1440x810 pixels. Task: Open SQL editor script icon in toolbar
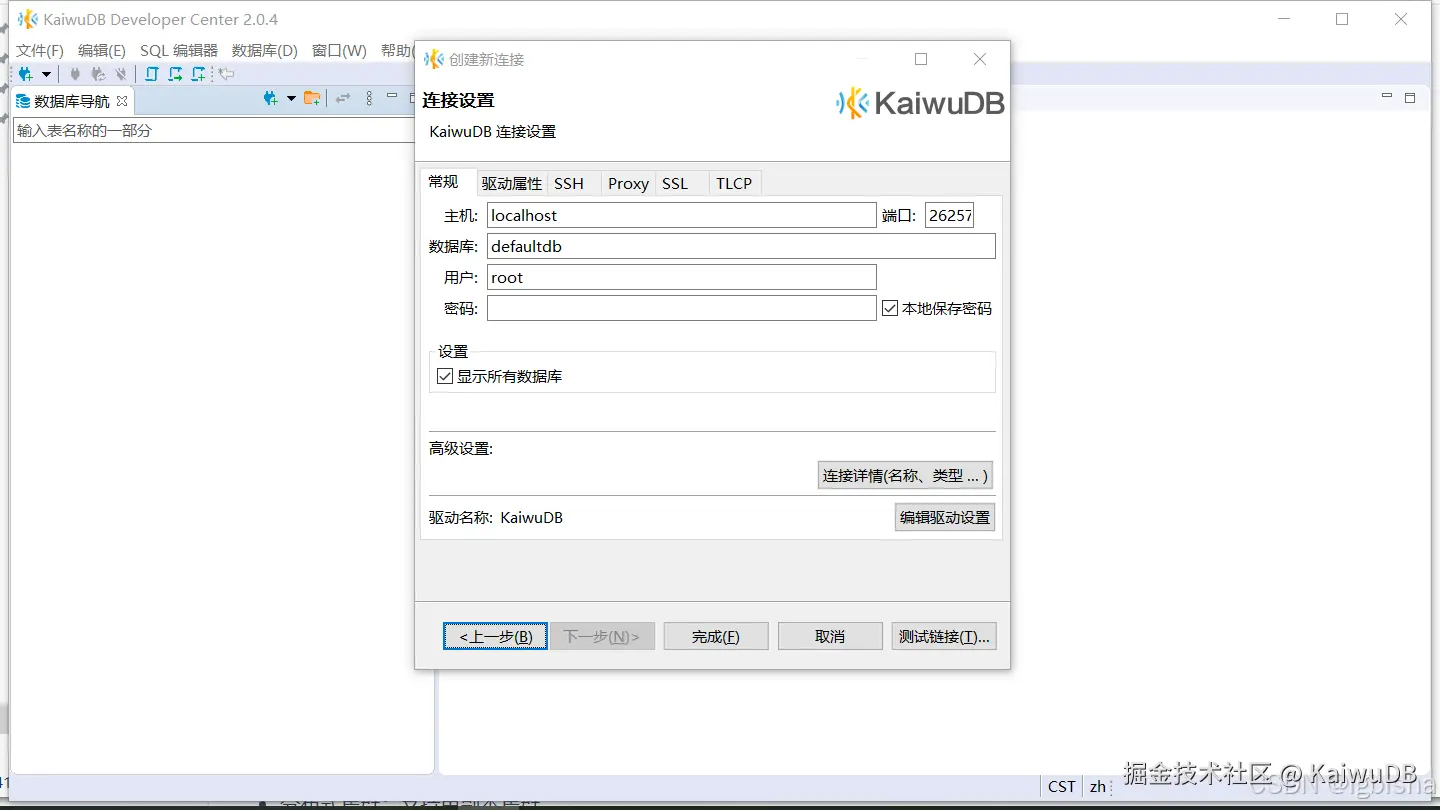coord(152,74)
